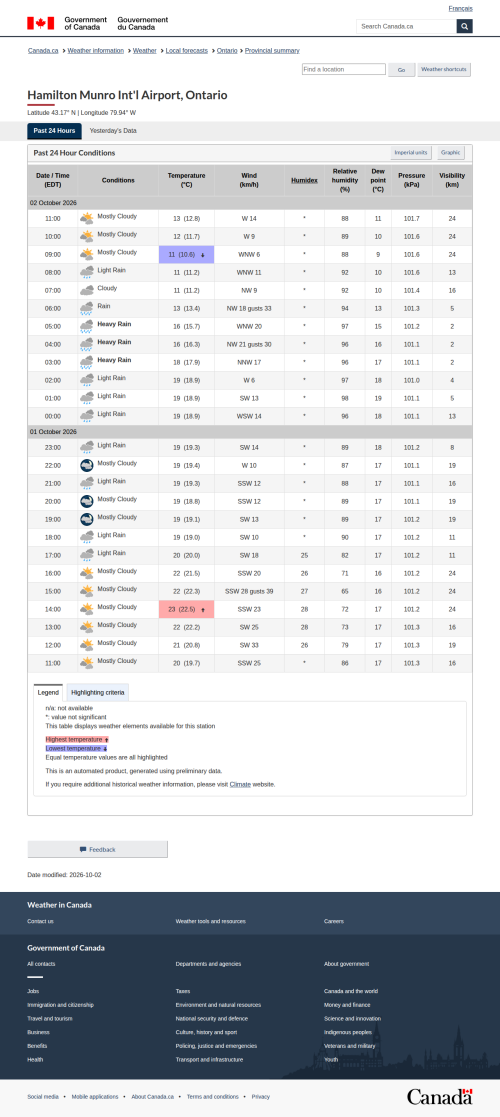The width and height of the screenshot is (500, 1117).
Task: Click night Mostly Cloudy icon in 22:00 row
Action: pos(87,465)
